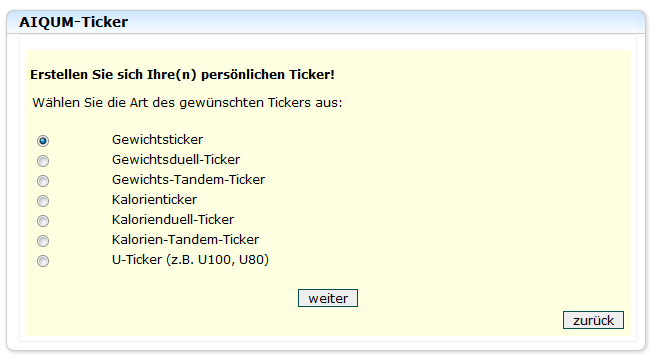
Task: Click the Kalorienticker label text
Action: point(154,200)
